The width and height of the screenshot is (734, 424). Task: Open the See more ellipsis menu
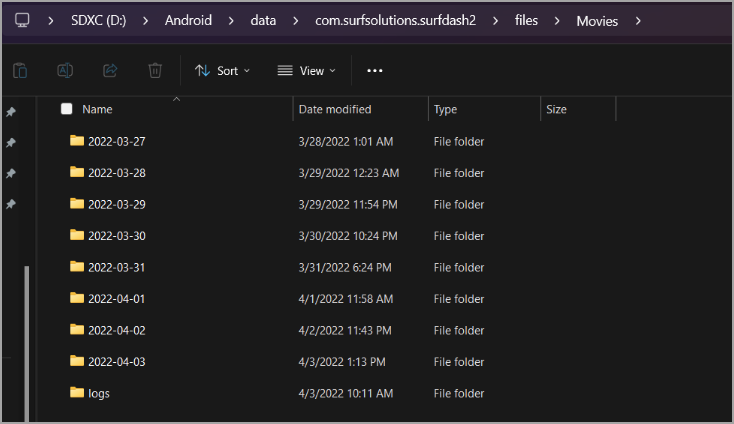375,71
